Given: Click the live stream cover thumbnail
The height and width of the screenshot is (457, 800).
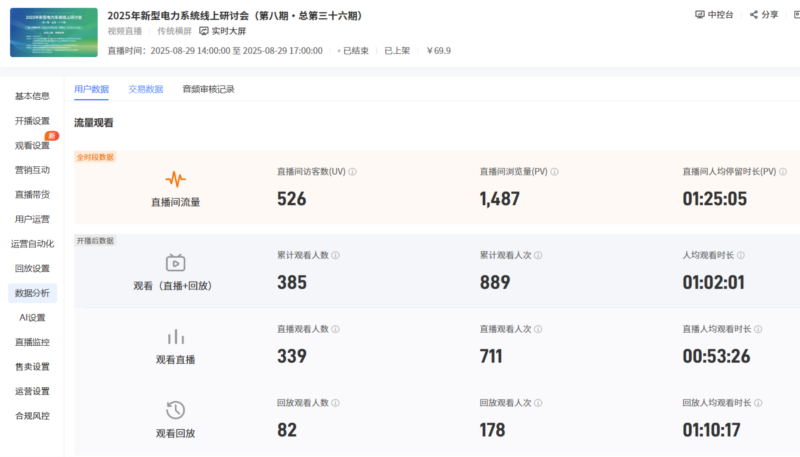Looking at the screenshot, I should [54, 32].
